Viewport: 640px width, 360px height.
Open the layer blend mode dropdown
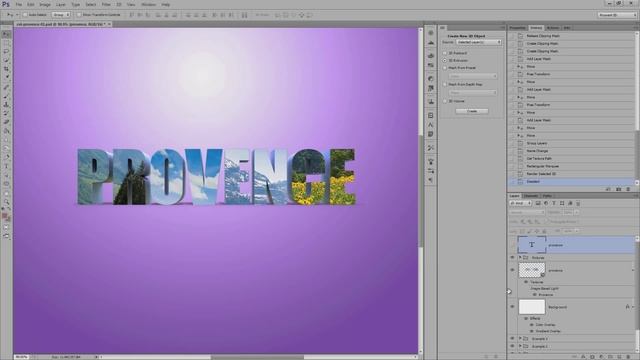[x=527, y=212]
